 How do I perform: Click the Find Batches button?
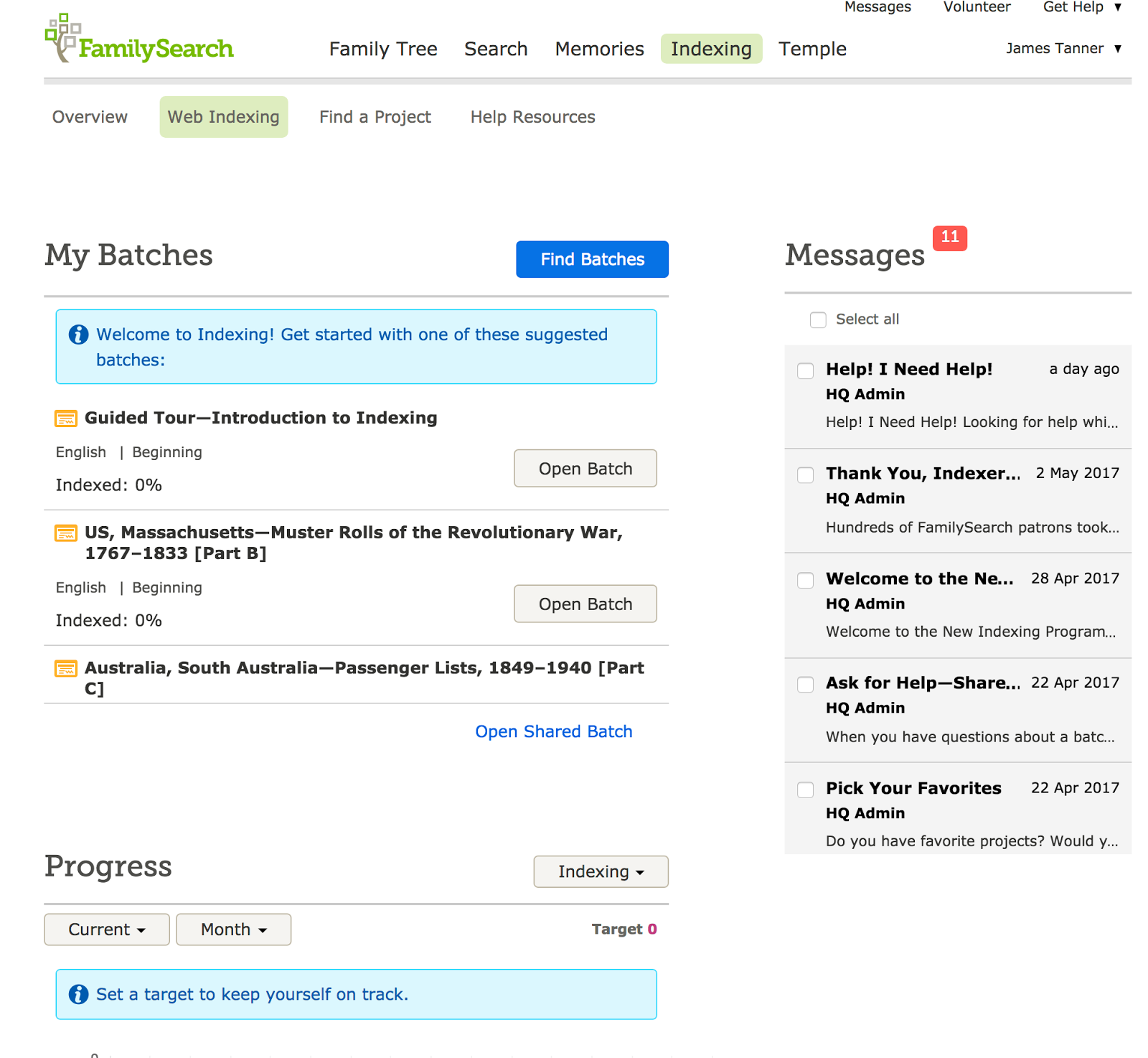tap(593, 259)
